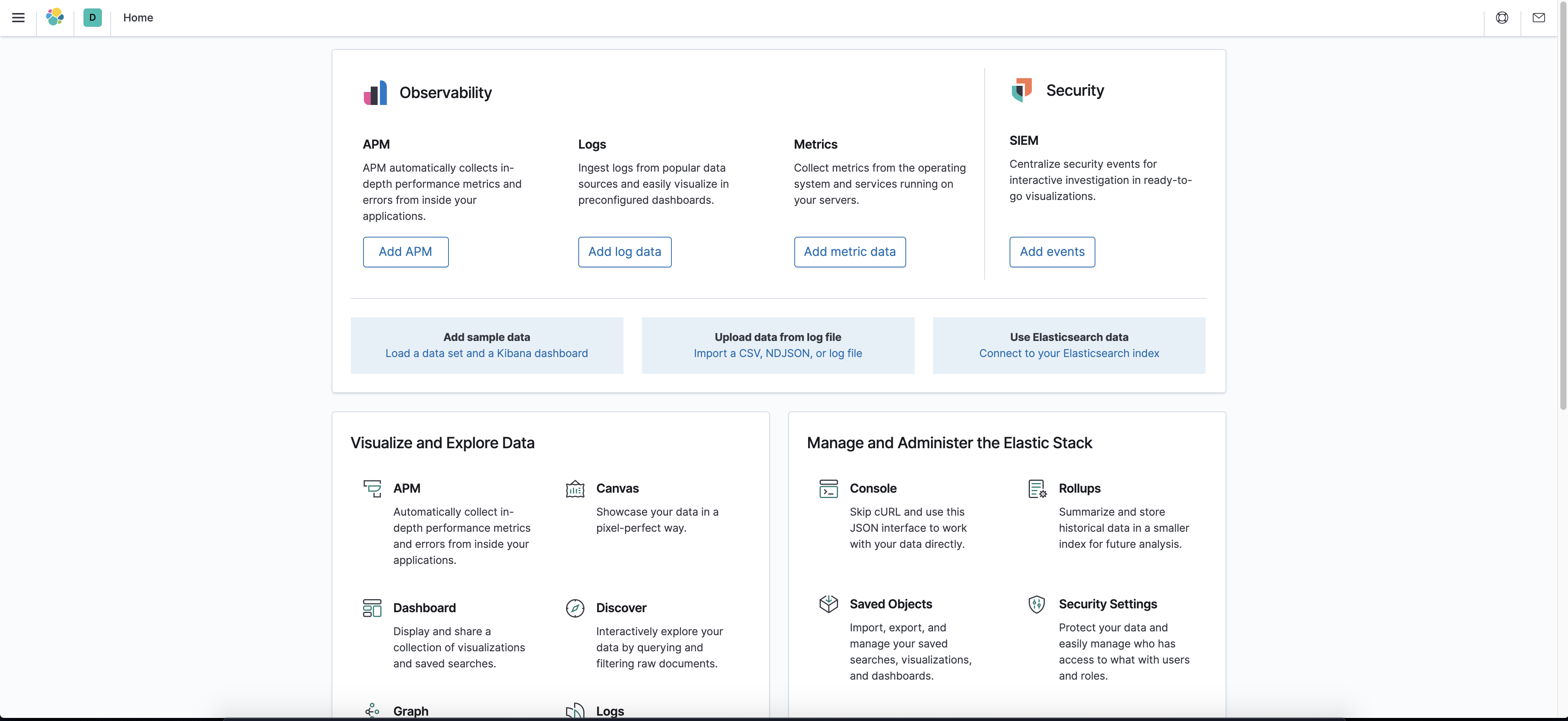Open the space selector D avatar
The height and width of the screenshot is (721, 1568).
93,18
